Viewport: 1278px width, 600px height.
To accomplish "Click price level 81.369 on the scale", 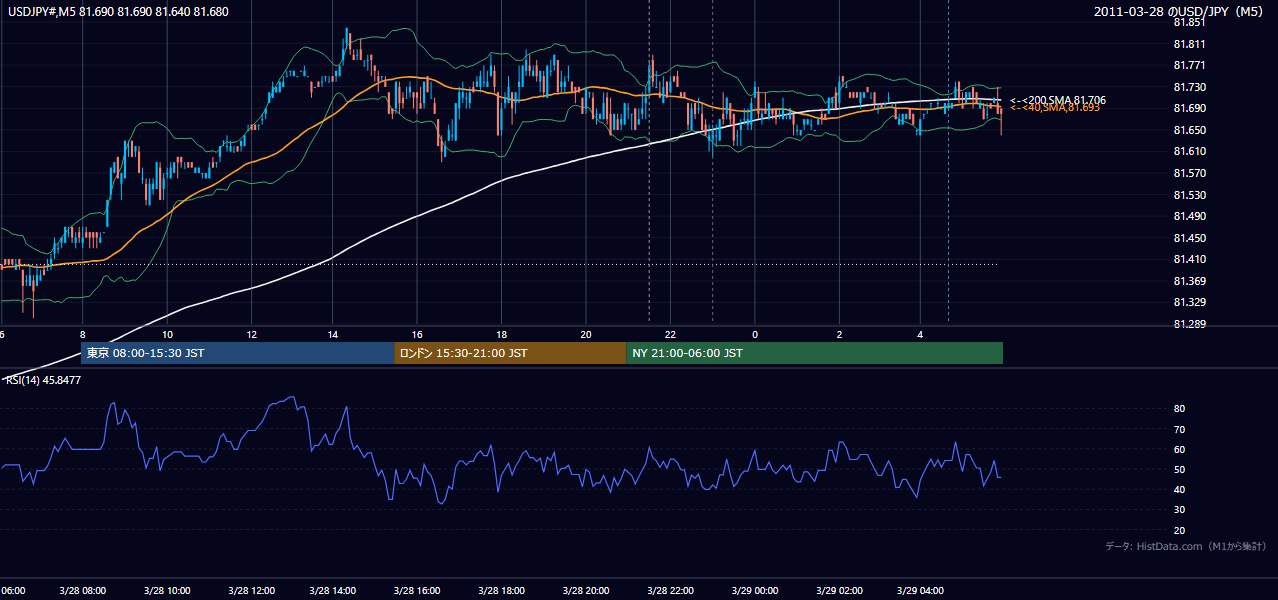I will (1189, 281).
